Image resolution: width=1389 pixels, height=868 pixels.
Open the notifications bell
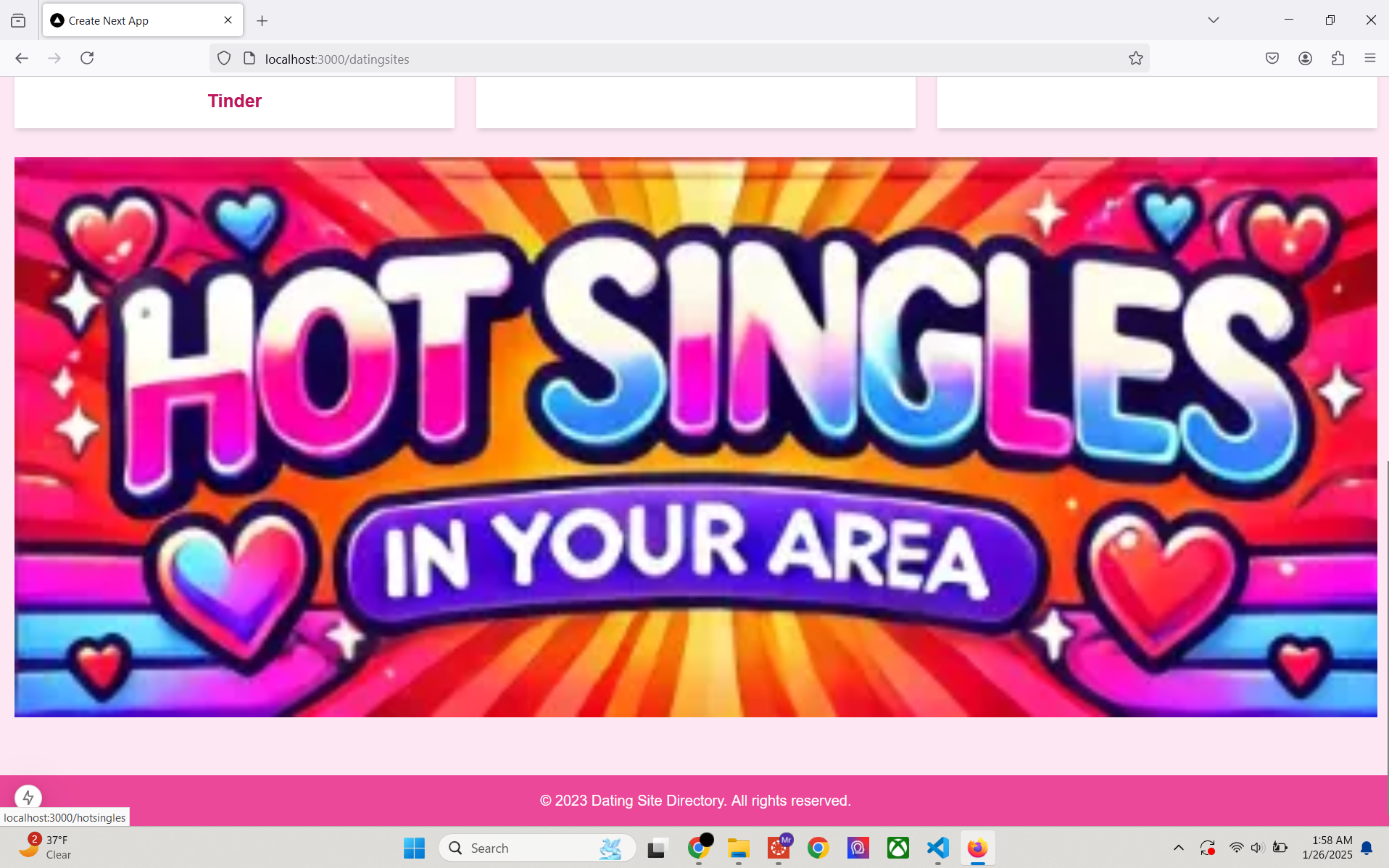pyautogui.click(x=1367, y=848)
